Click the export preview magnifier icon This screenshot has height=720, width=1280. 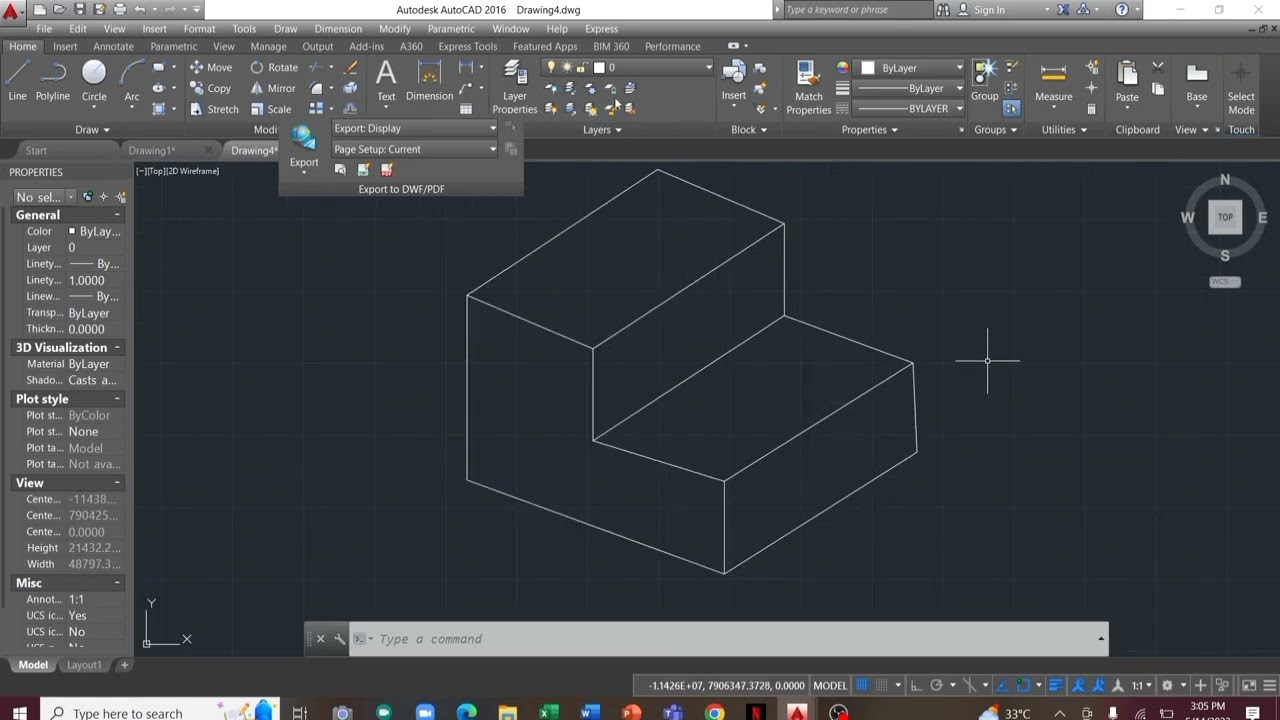pyautogui.click(x=340, y=170)
